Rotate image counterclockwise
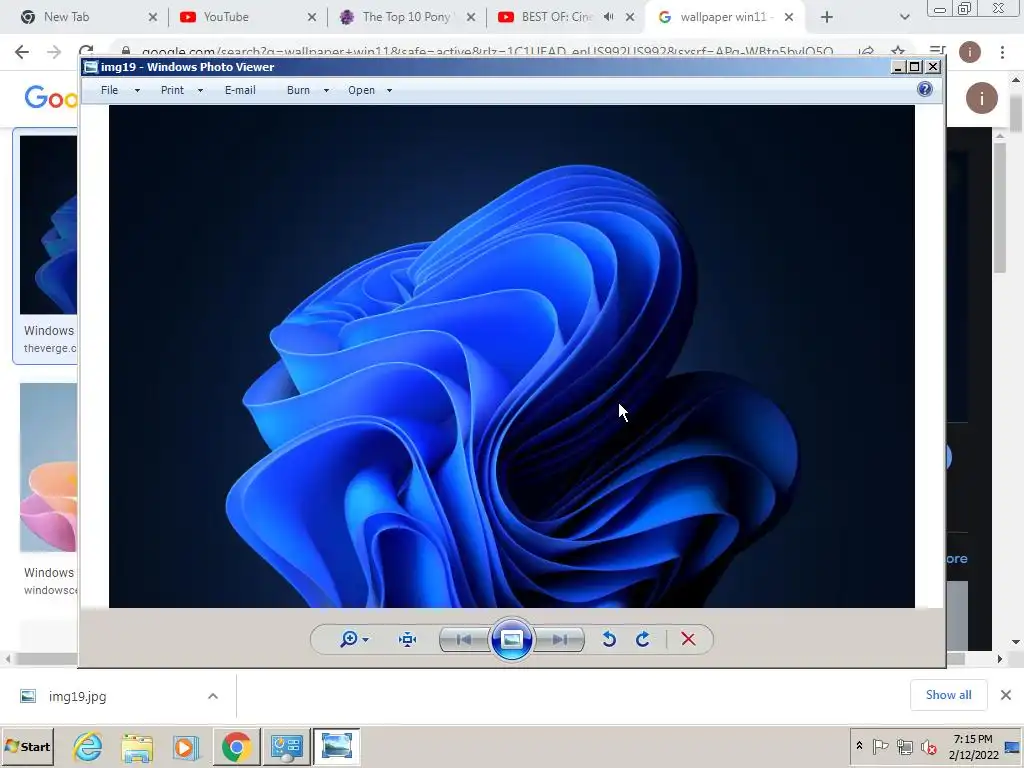The image size is (1024, 768). (x=609, y=639)
